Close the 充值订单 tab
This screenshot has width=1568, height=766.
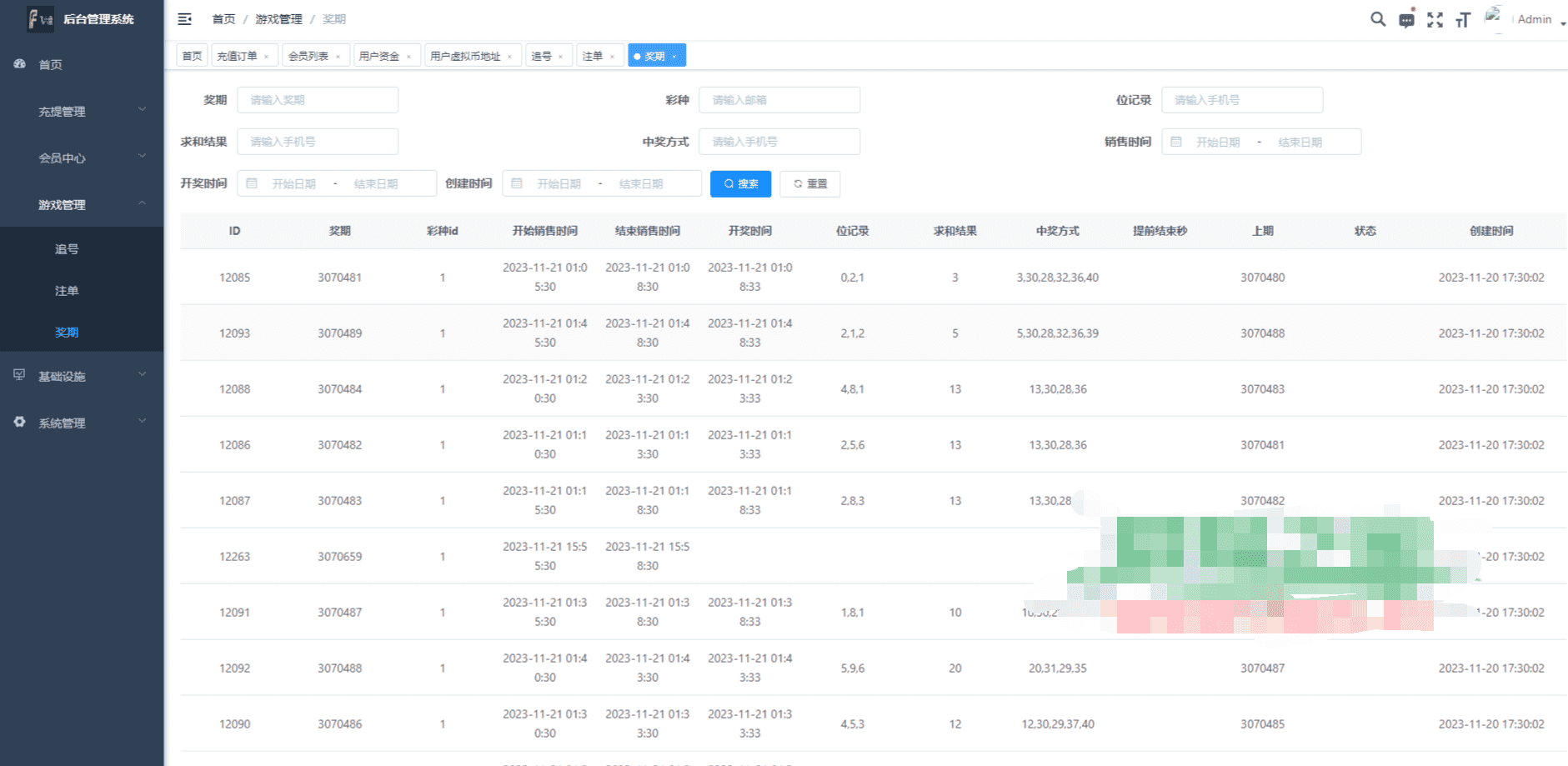click(266, 57)
